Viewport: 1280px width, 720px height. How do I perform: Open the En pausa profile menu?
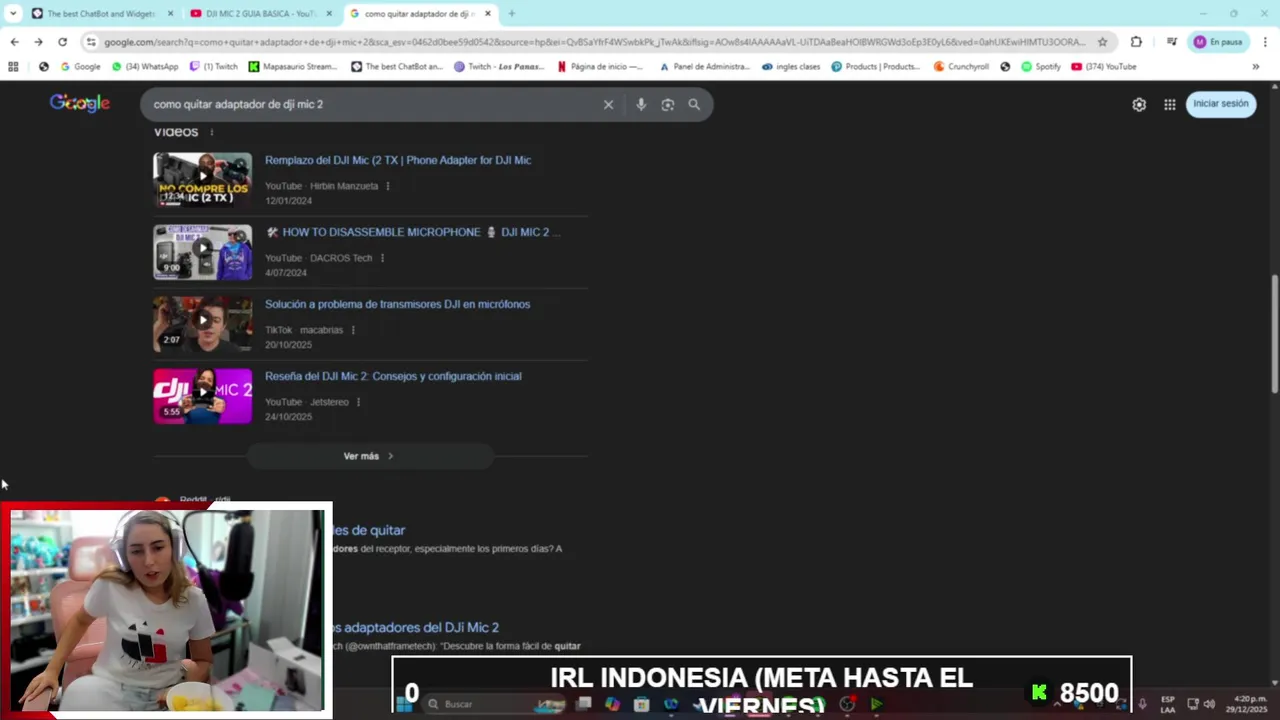(x=1218, y=42)
